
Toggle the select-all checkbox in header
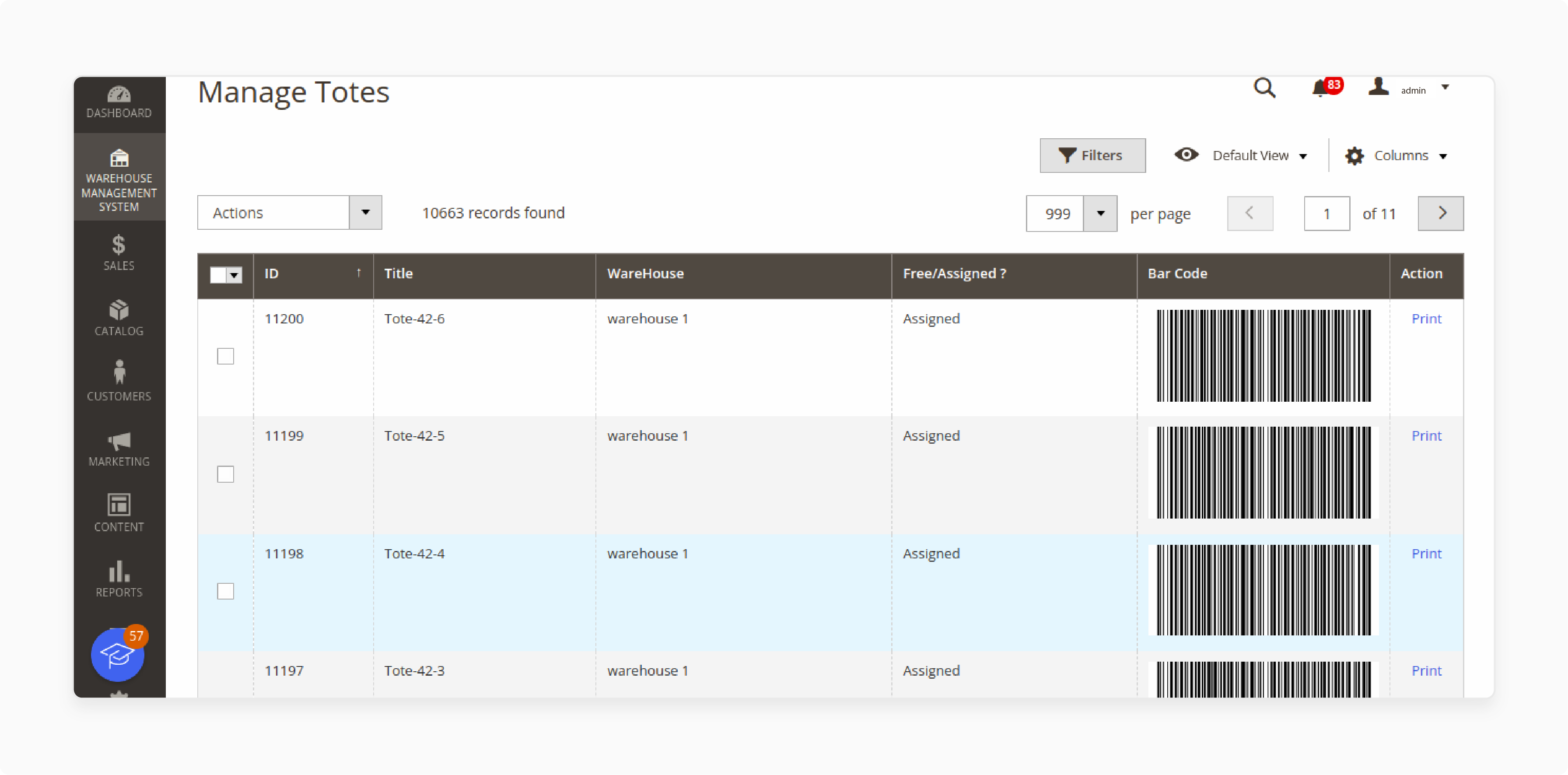(x=218, y=275)
